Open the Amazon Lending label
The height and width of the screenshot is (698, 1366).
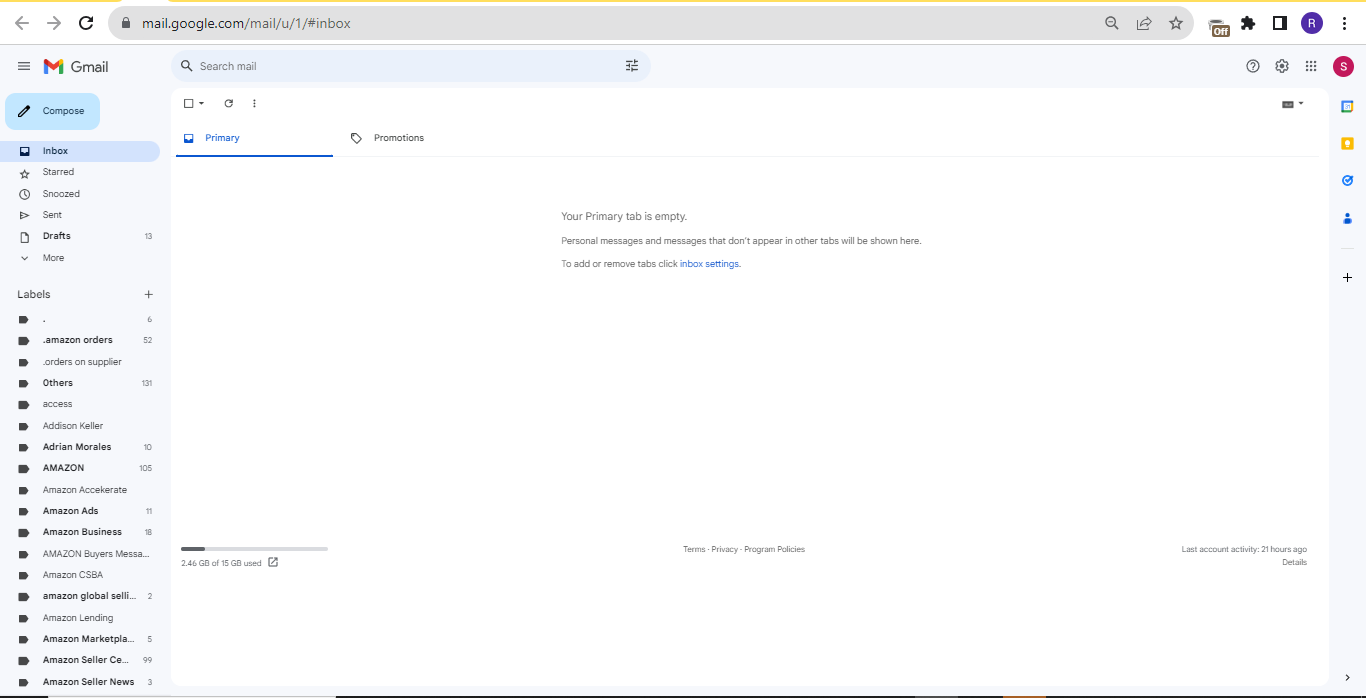click(80, 618)
